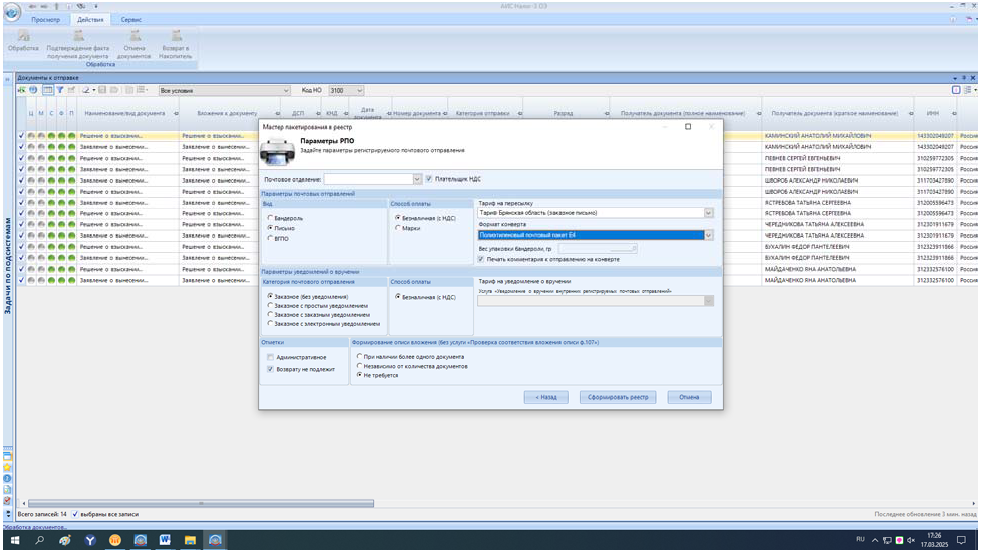Open the Почтовое отделение dropdown
The height and width of the screenshot is (552, 981).
coord(417,179)
